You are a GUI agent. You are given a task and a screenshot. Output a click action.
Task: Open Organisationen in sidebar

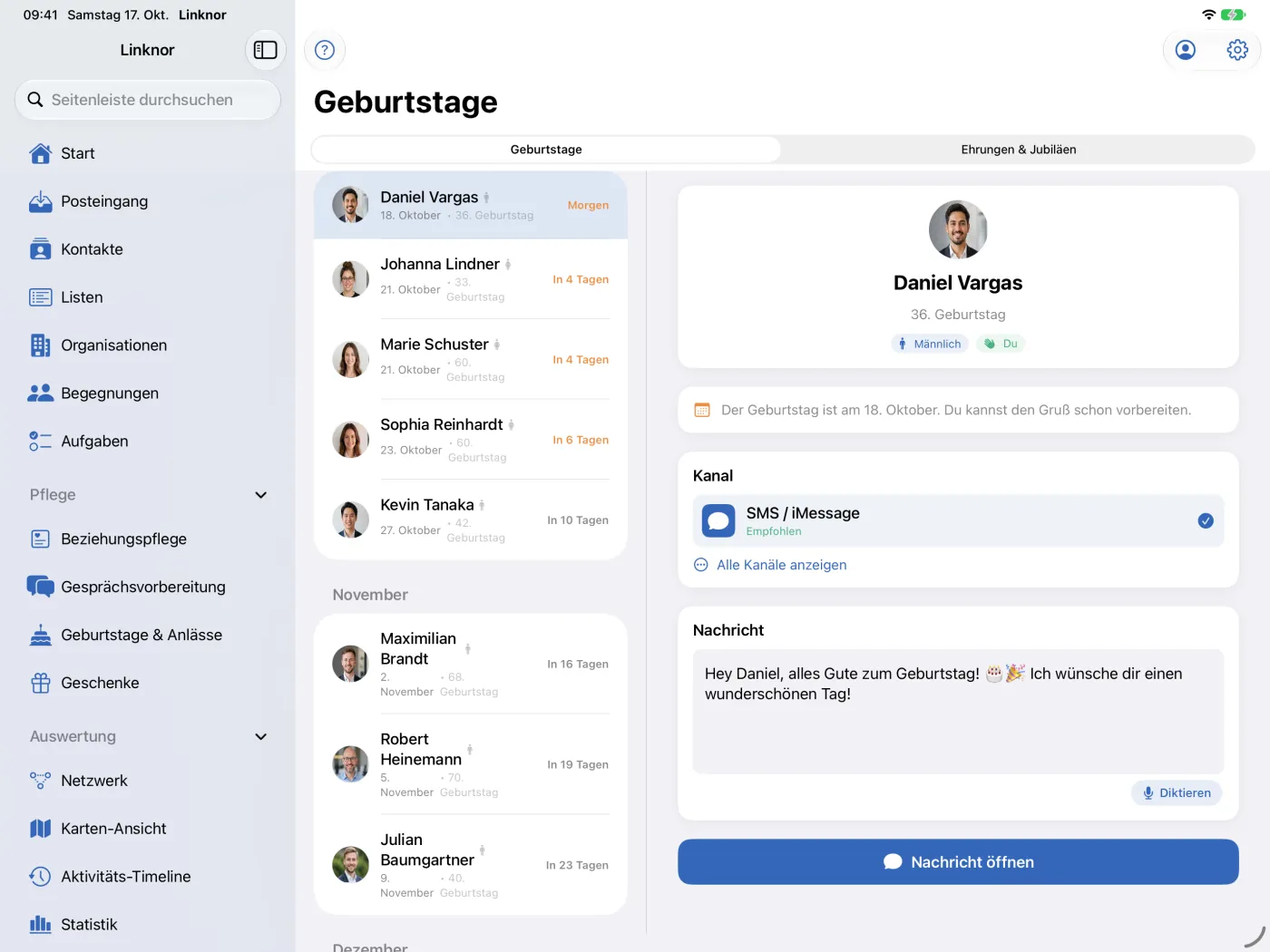click(x=148, y=345)
